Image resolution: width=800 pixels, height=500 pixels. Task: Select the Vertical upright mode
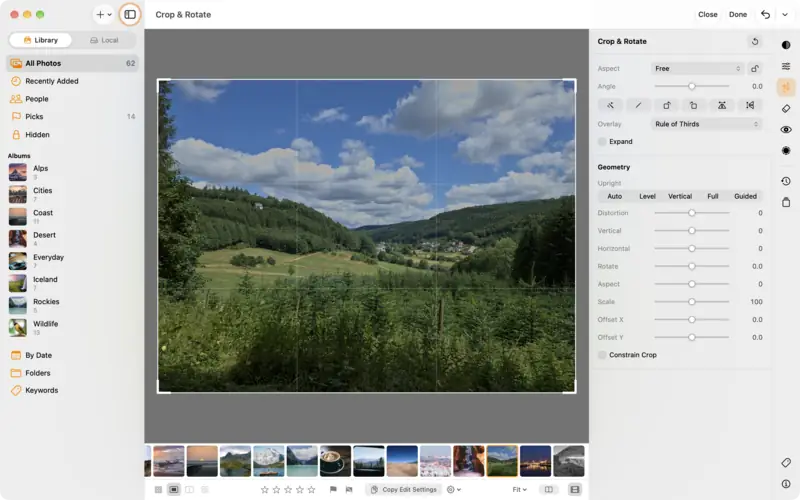tap(680, 196)
